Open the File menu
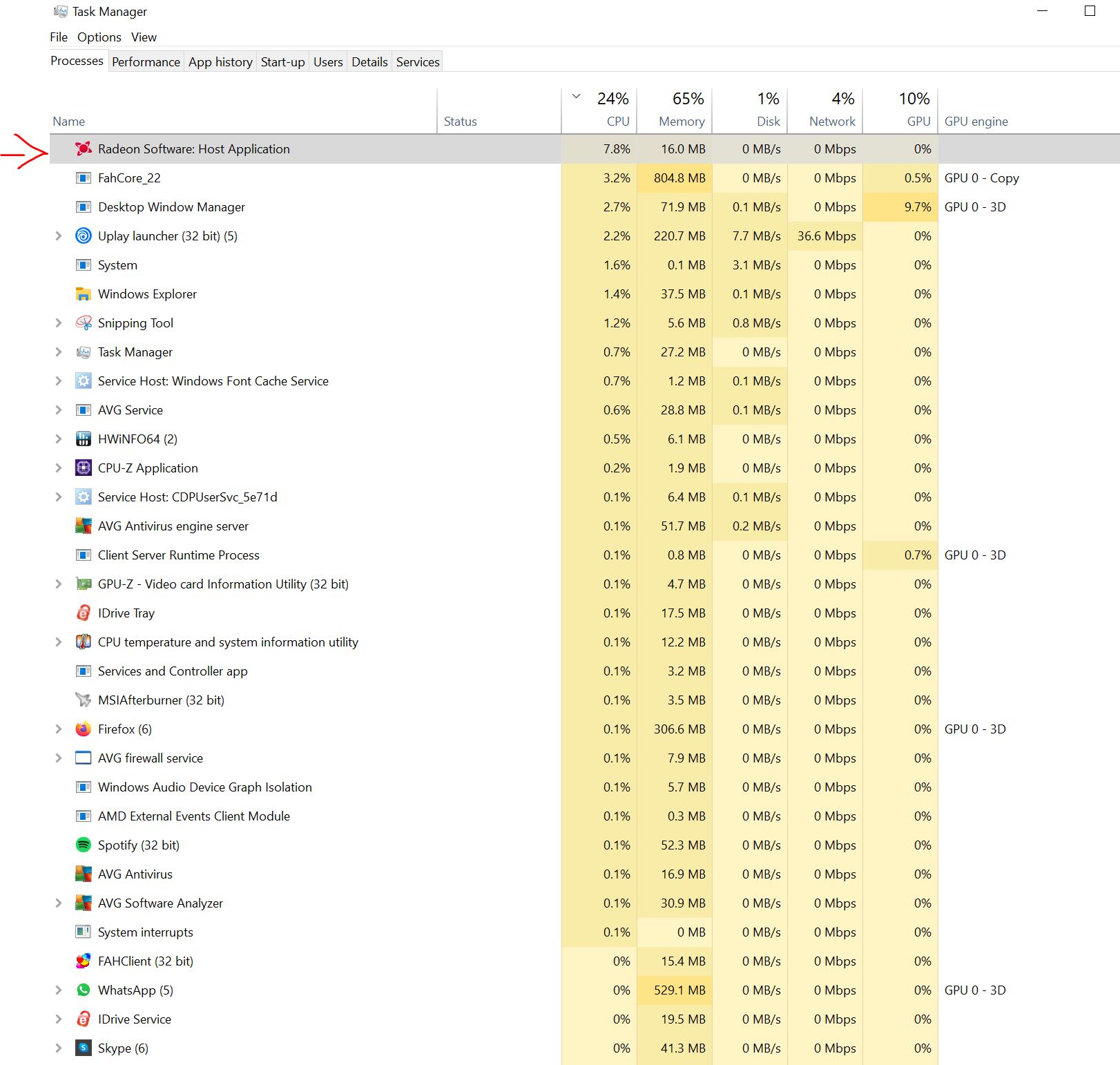 (x=59, y=37)
